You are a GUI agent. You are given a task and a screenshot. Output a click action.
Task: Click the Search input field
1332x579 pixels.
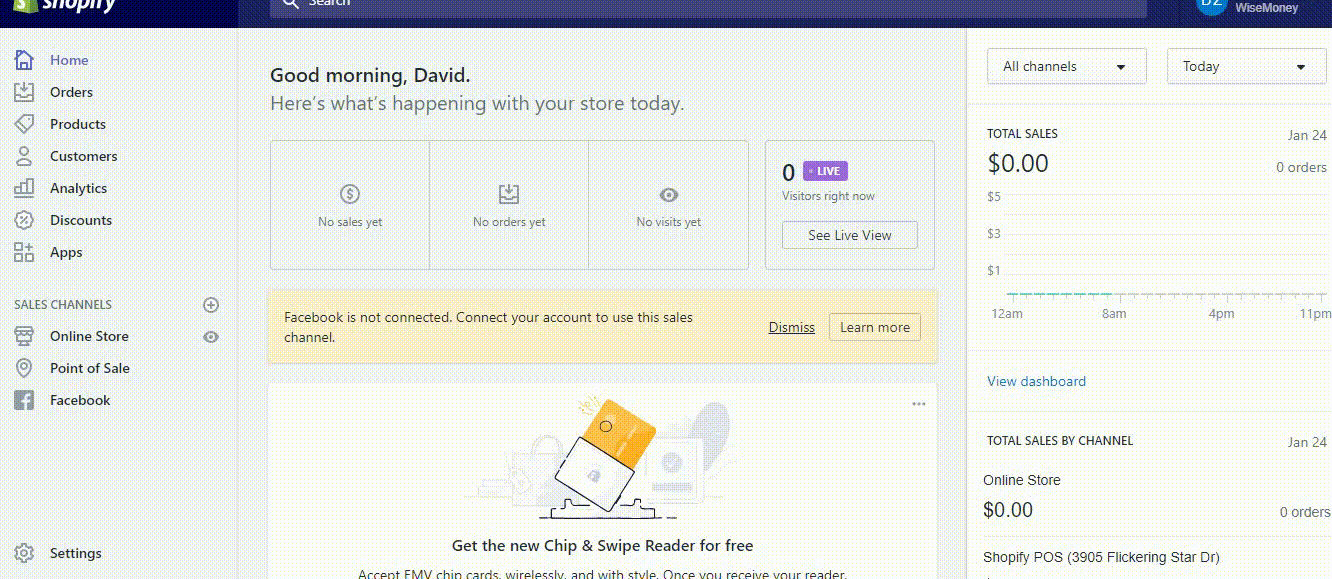[700, 4]
